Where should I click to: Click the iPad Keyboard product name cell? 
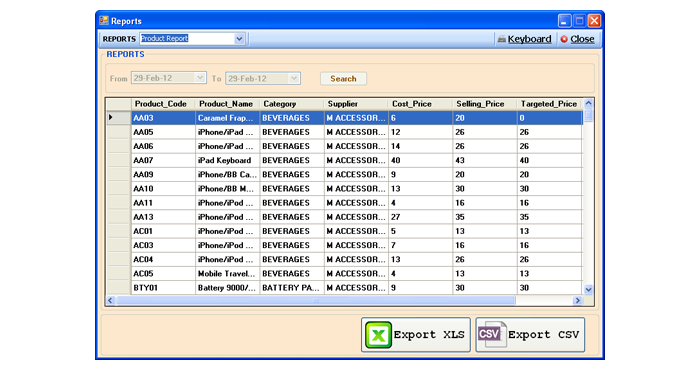(228, 160)
